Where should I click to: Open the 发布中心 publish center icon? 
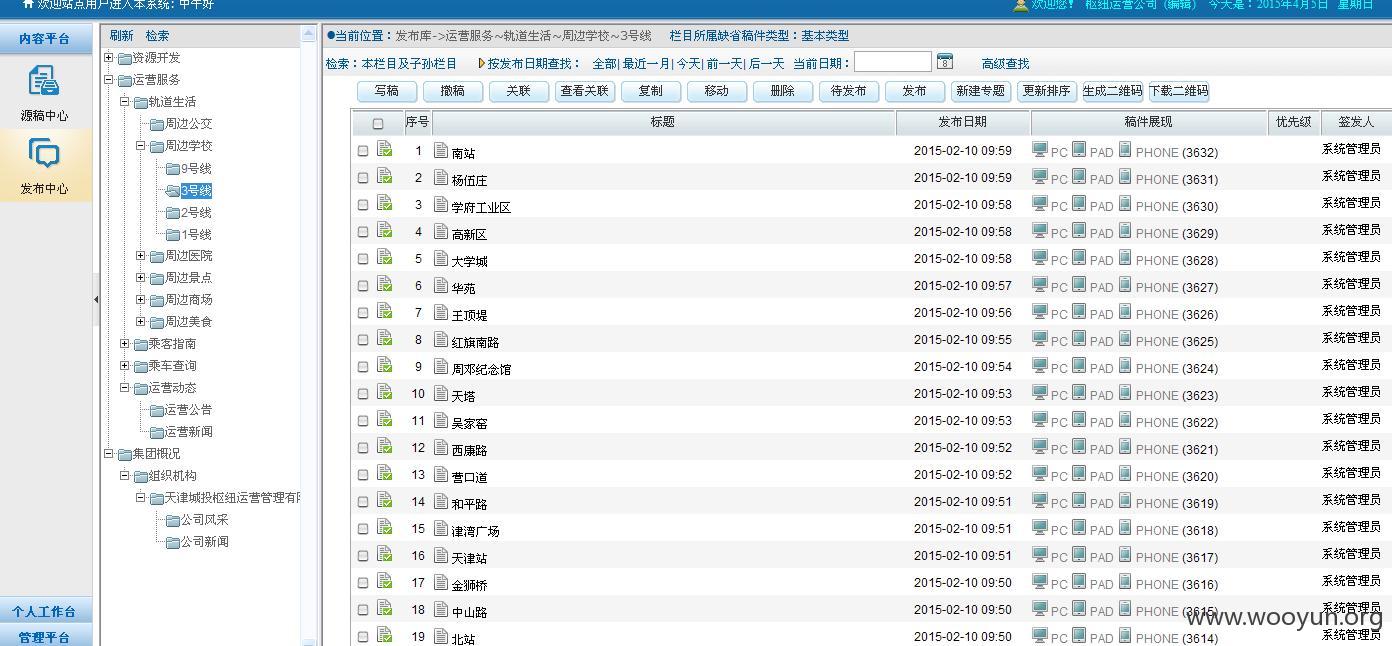coord(44,154)
